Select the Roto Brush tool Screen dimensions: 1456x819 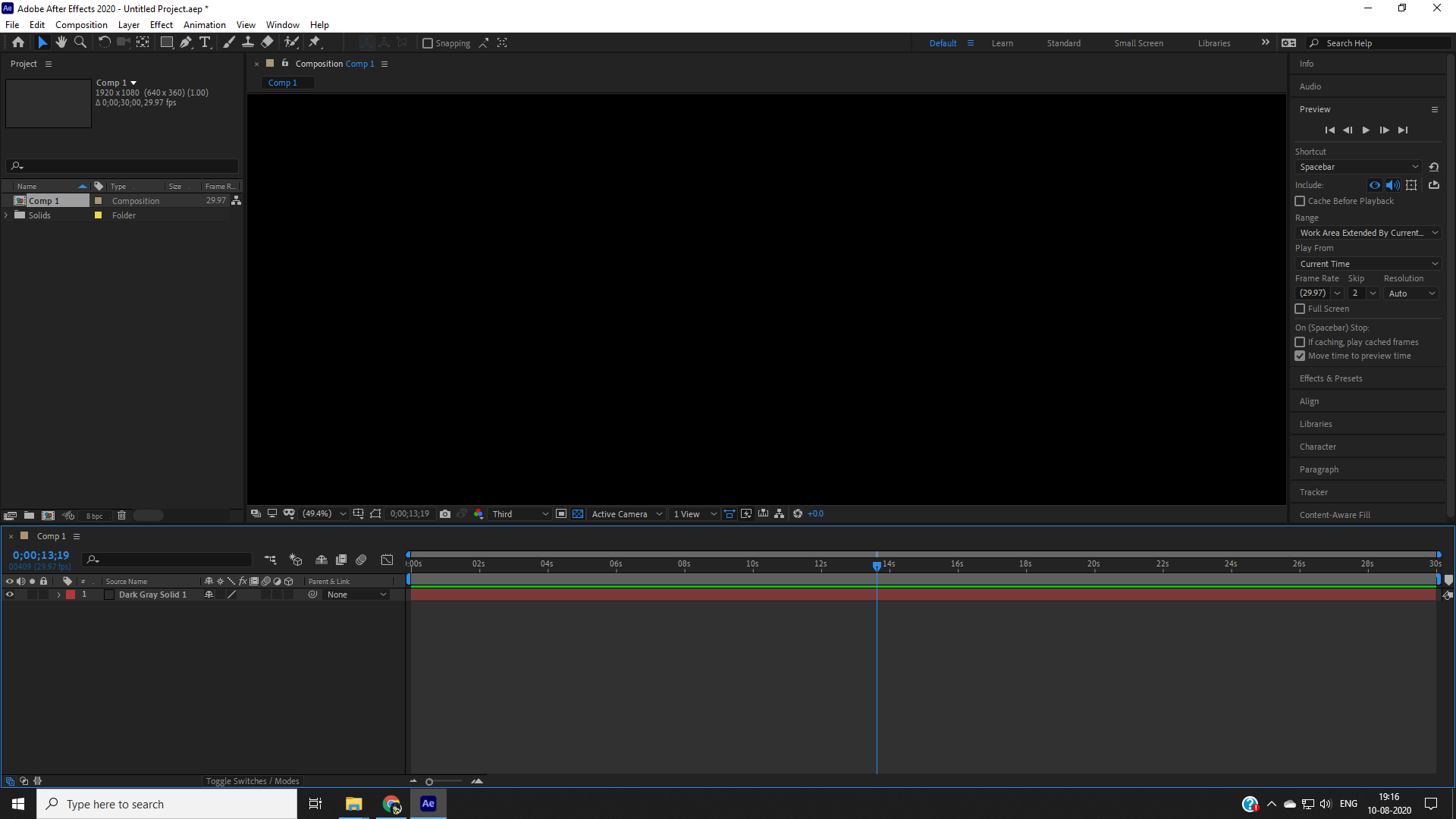(x=291, y=42)
